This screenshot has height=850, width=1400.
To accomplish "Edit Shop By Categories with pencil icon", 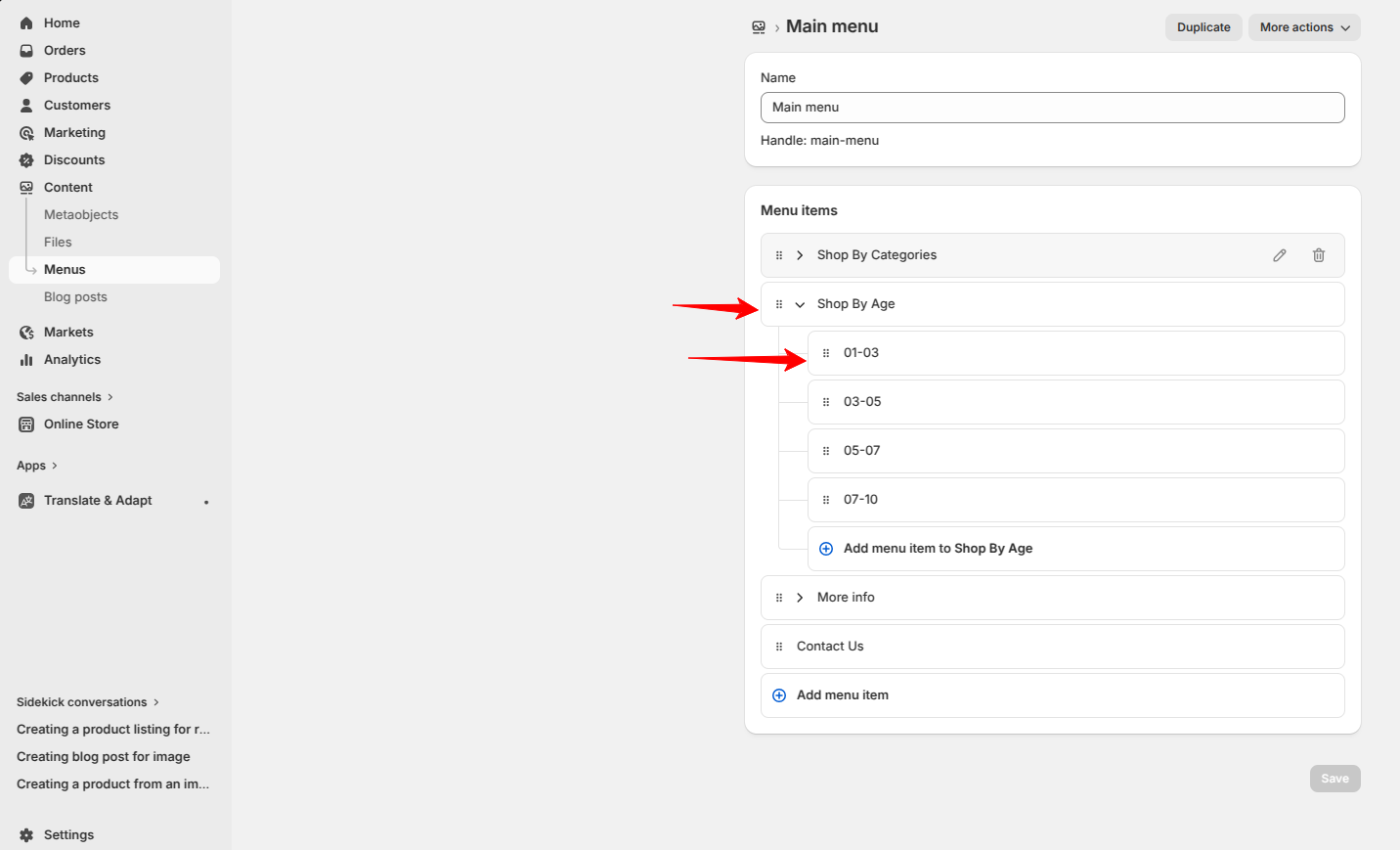I will tap(1280, 255).
